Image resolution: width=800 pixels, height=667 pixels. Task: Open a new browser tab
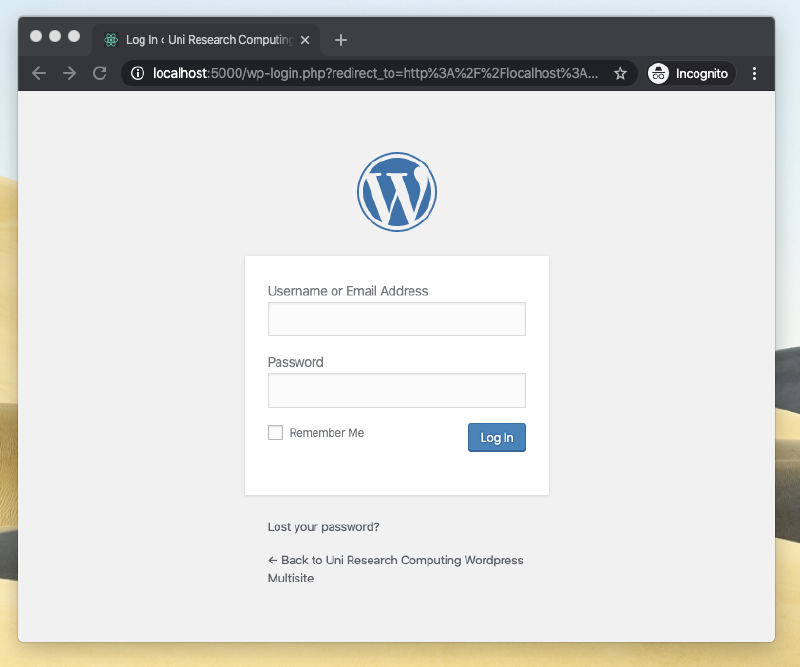pos(340,39)
